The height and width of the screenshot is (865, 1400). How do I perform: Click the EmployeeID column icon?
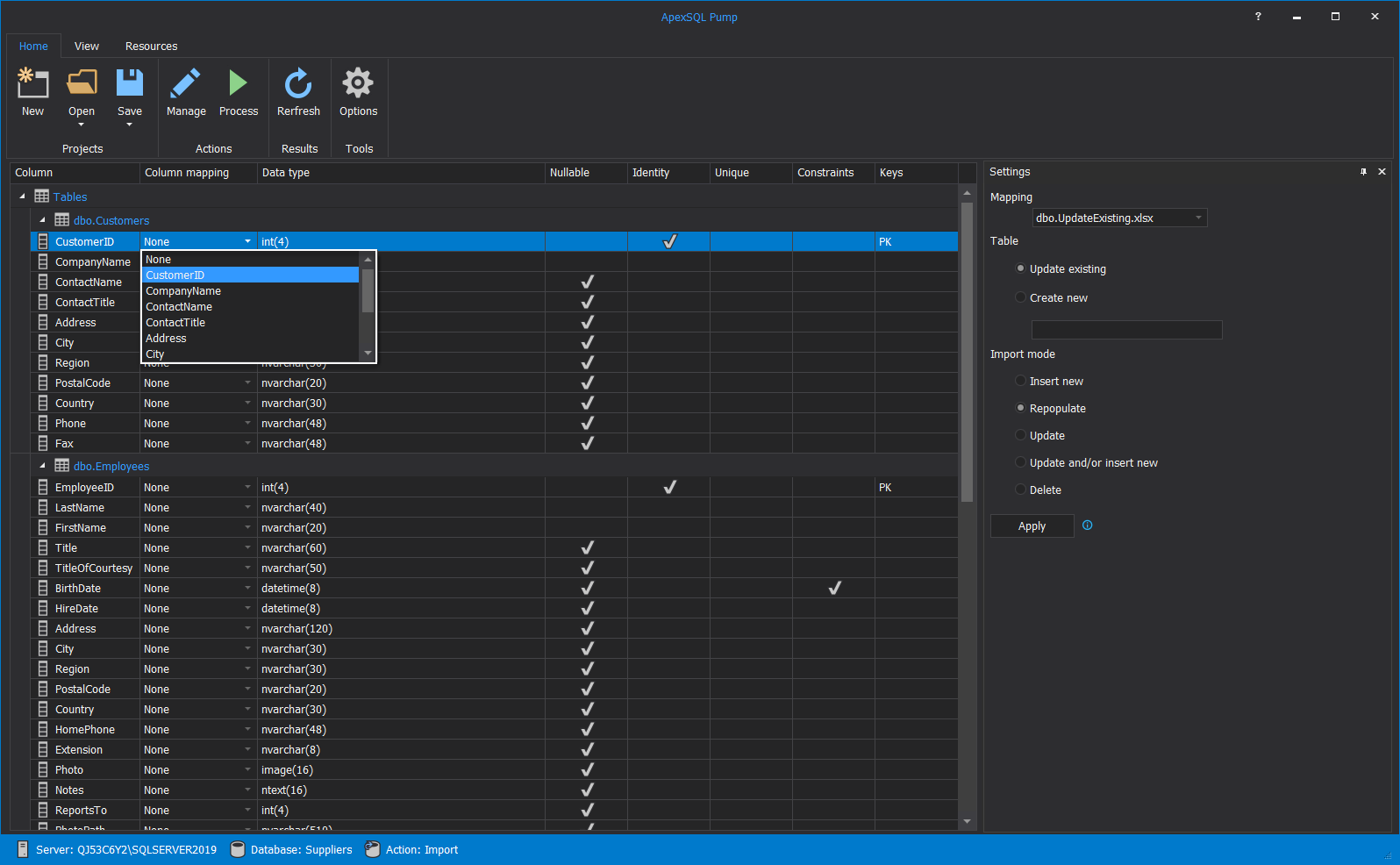click(43, 487)
